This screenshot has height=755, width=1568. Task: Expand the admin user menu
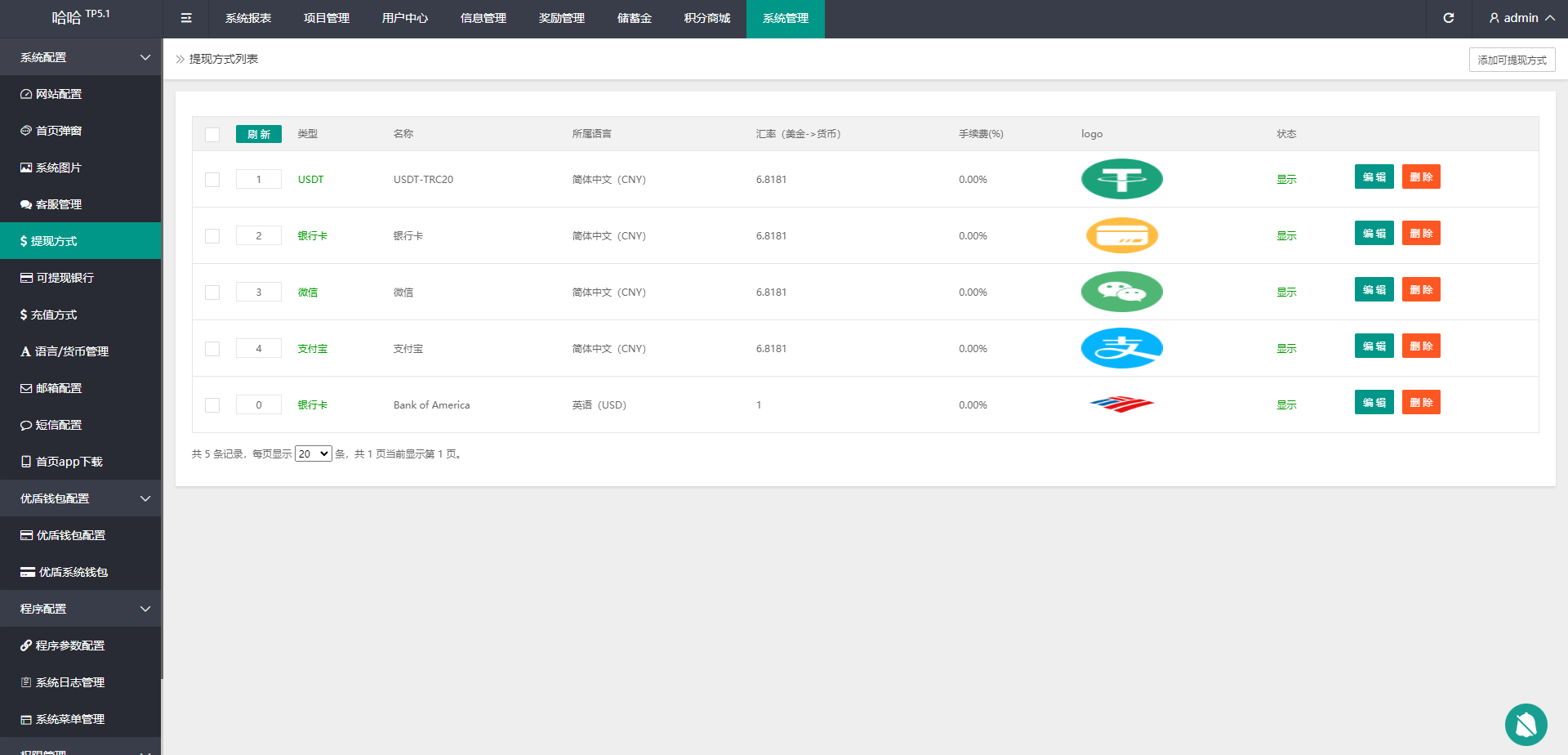1521,18
